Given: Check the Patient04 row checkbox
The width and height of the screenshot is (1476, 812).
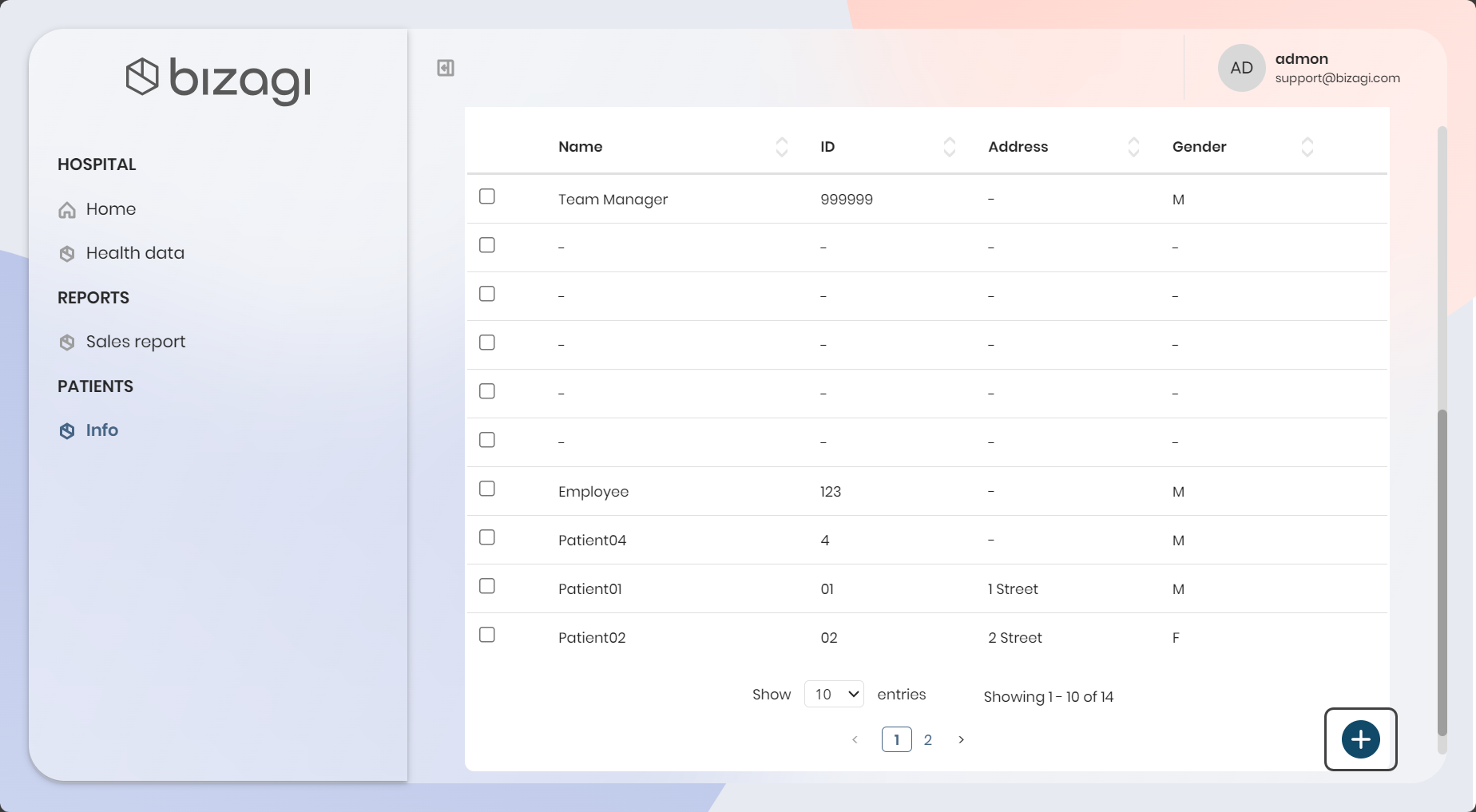Looking at the screenshot, I should tap(487, 537).
